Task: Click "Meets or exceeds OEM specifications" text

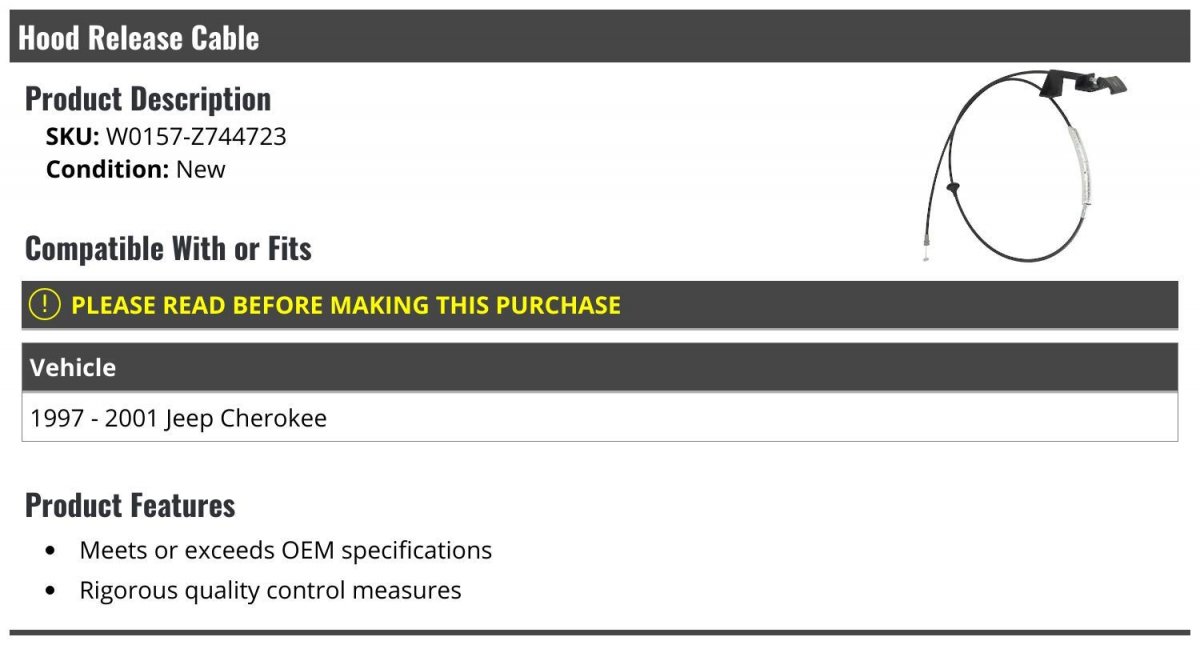Action: coord(286,550)
